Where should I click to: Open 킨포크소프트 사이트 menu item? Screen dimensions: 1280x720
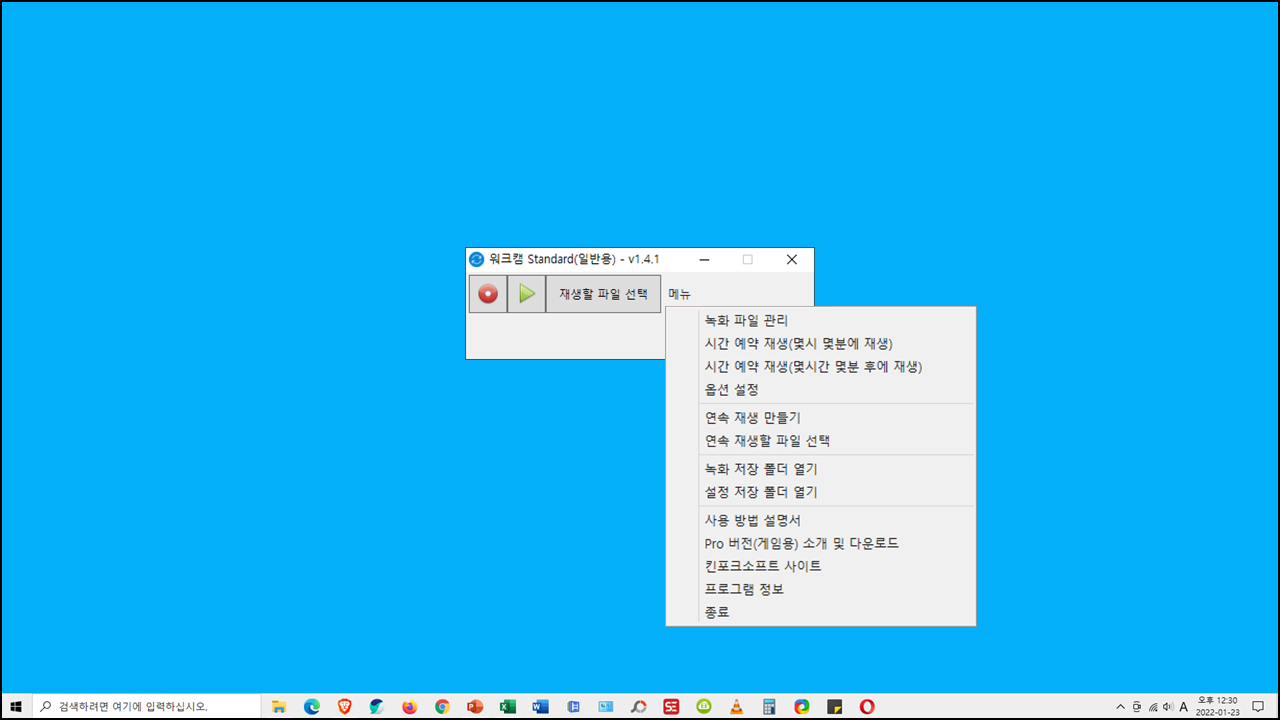coord(820,566)
